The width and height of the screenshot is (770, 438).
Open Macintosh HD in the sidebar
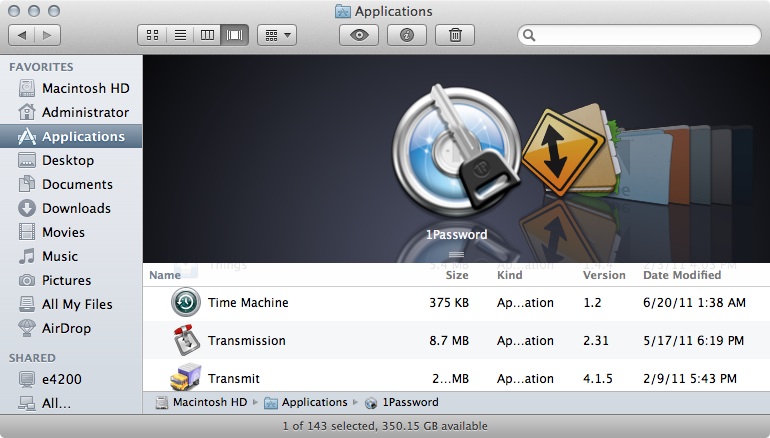click(71, 88)
